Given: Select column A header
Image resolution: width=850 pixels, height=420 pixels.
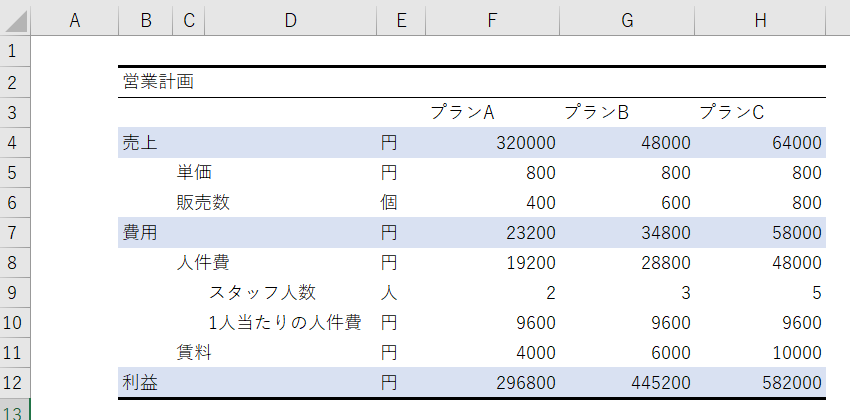Looking at the screenshot, I should (x=75, y=21).
